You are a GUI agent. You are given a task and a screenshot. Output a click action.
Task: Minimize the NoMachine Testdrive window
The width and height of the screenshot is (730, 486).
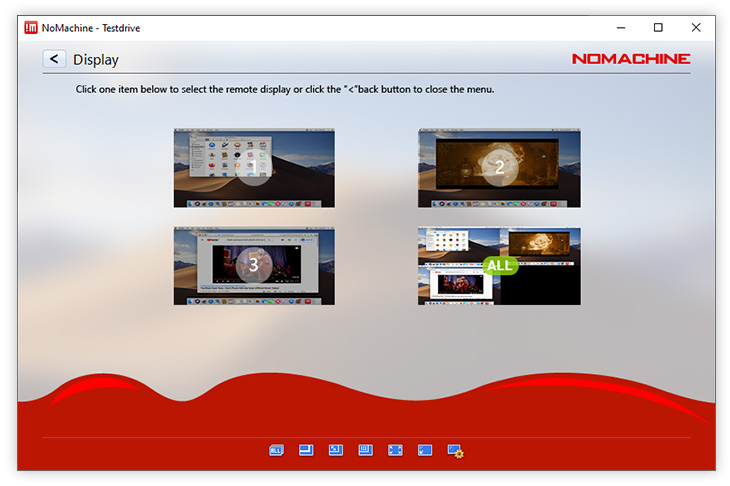click(620, 28)
